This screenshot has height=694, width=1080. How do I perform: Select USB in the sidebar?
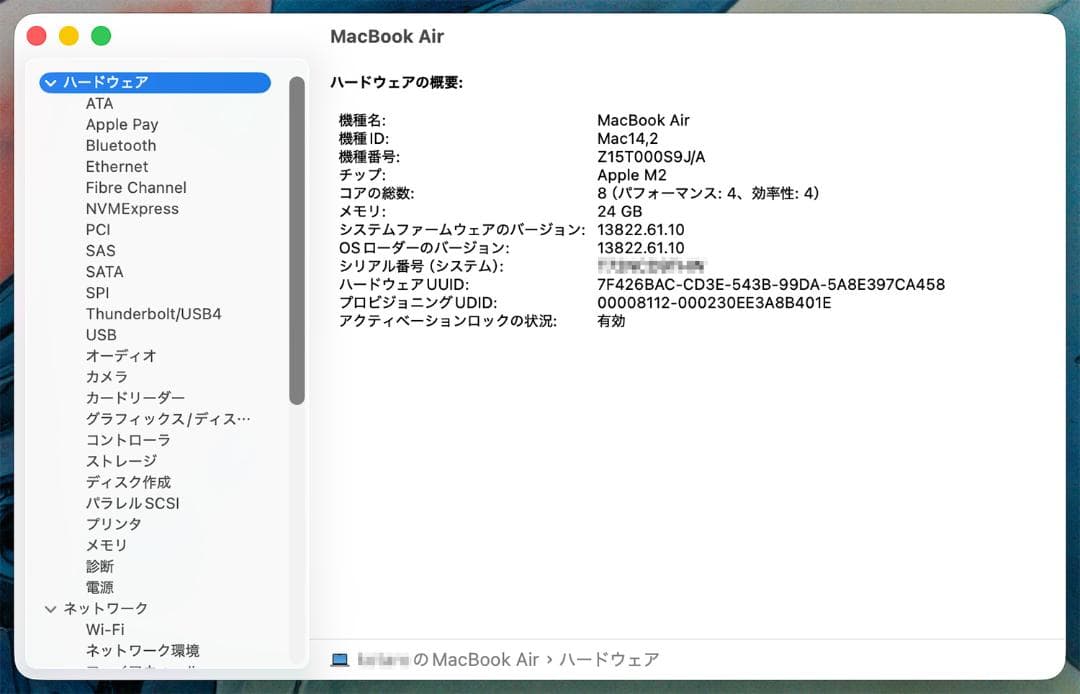coord(101,334)
